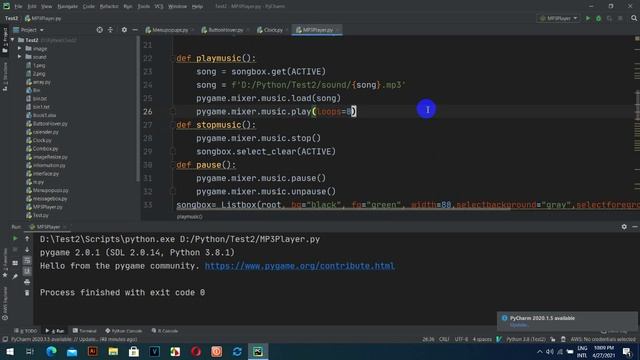
Task: Click the locate-file target icon in Project panel
Action: (100, 30)
